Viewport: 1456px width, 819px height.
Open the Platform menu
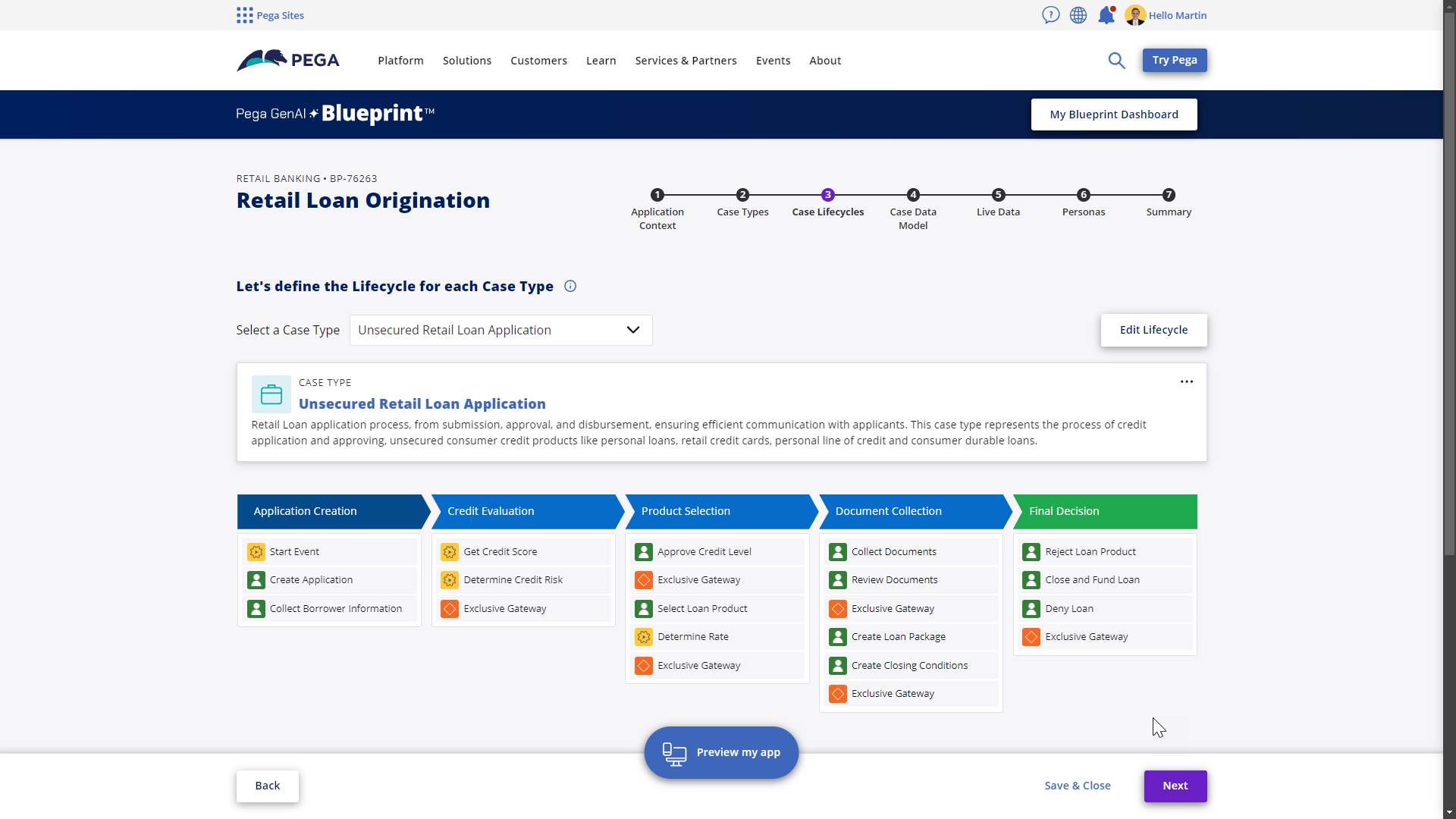(x=400, y=61)
